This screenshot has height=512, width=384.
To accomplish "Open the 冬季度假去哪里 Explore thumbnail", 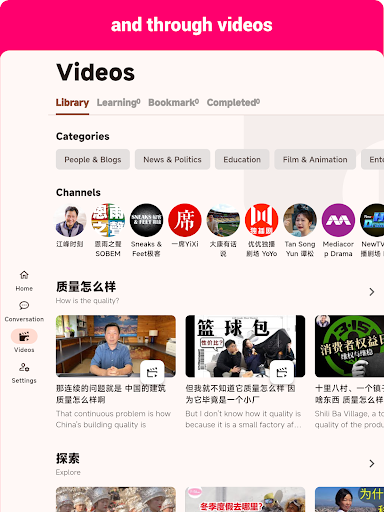I will pos(245,499).
